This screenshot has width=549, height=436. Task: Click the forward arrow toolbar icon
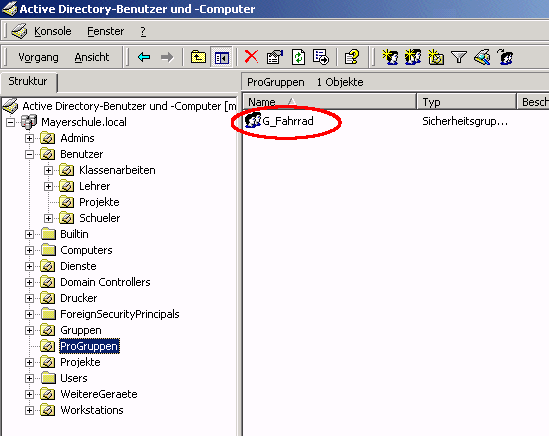167,57
